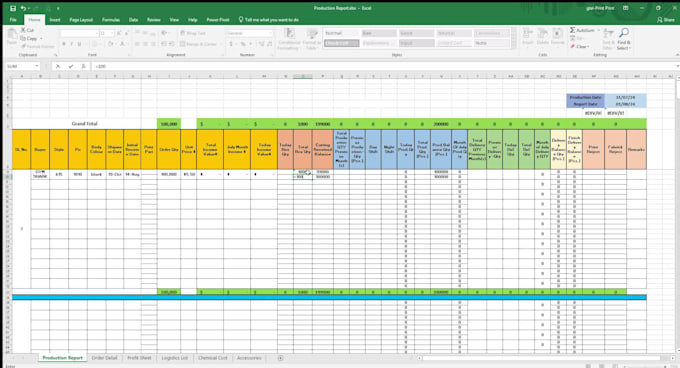The height and width of the screenshot is (368, 680).
Task: Click the Format cells button
Action: tap(557, 37)
